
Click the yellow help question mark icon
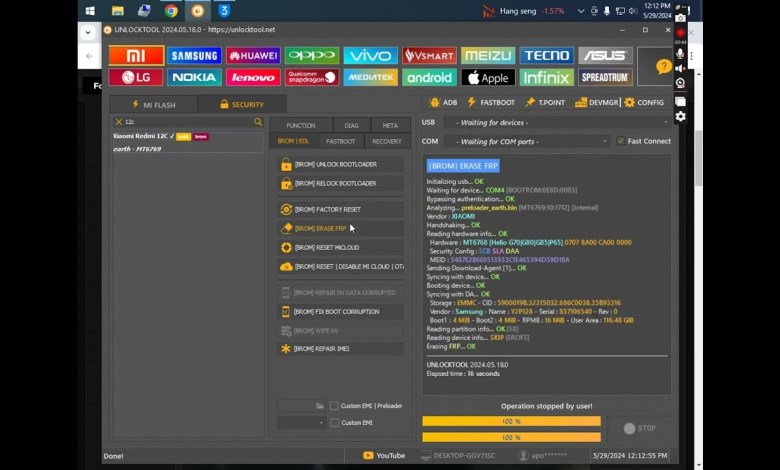(664, 67)
